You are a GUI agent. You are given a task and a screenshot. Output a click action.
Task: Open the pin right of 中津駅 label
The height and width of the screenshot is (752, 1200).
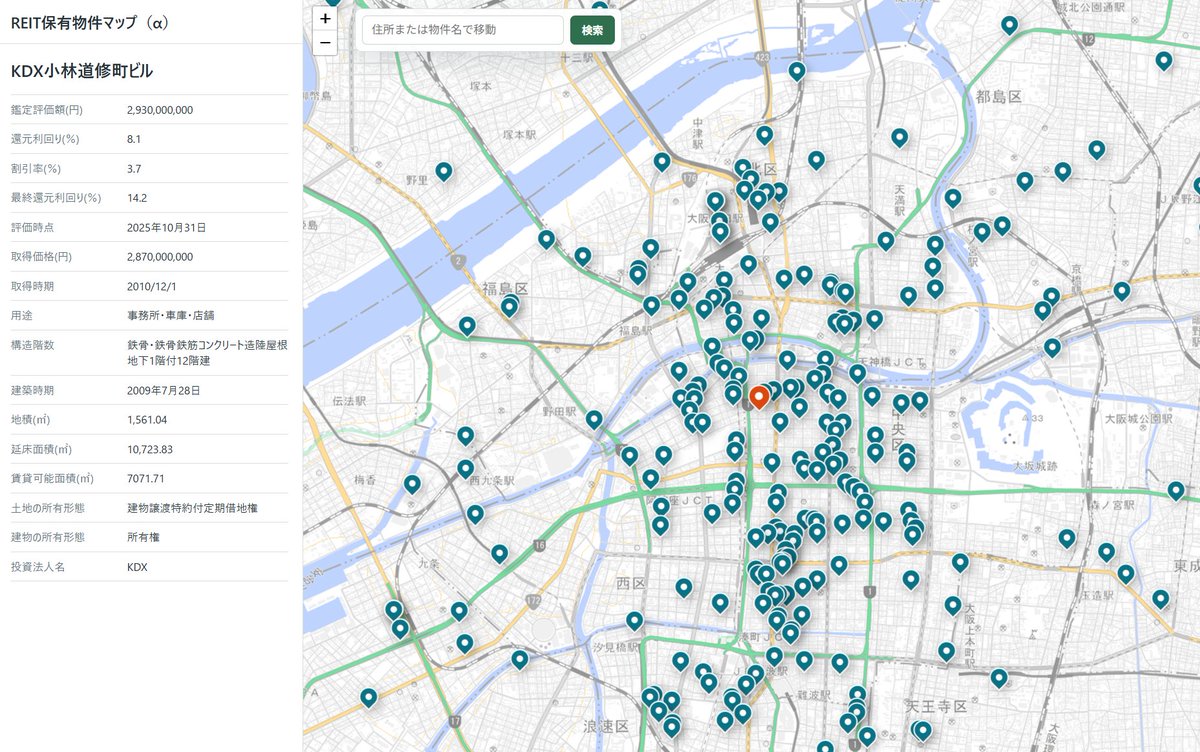click(x=765, y=135)
